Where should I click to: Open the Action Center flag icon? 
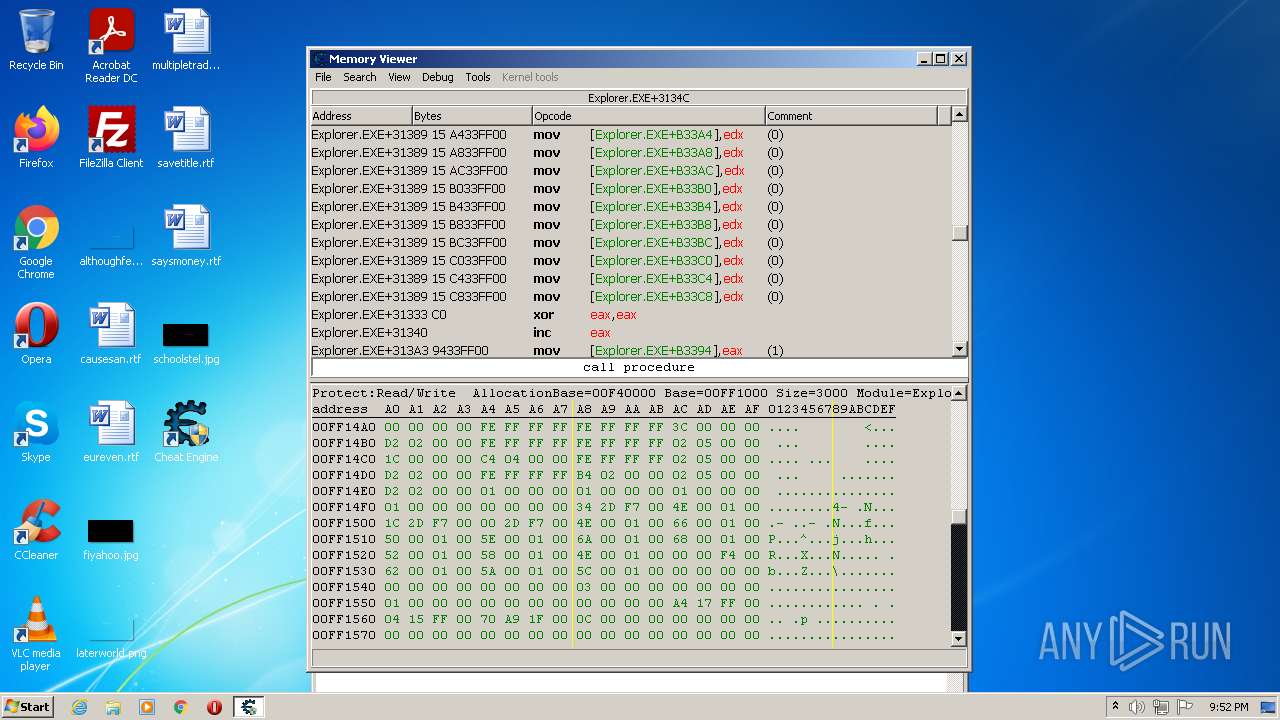(1185, 707)
